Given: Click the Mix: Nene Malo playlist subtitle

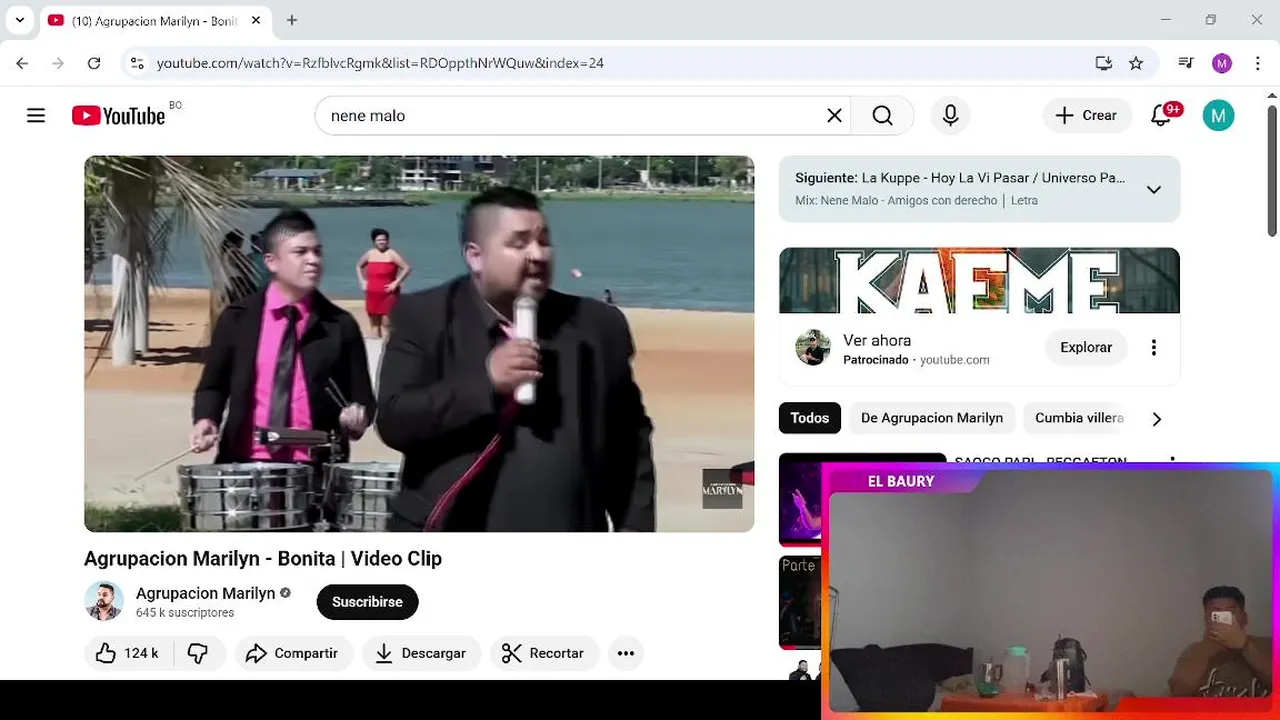Looking at the screenshot, I should coord(916,200).
